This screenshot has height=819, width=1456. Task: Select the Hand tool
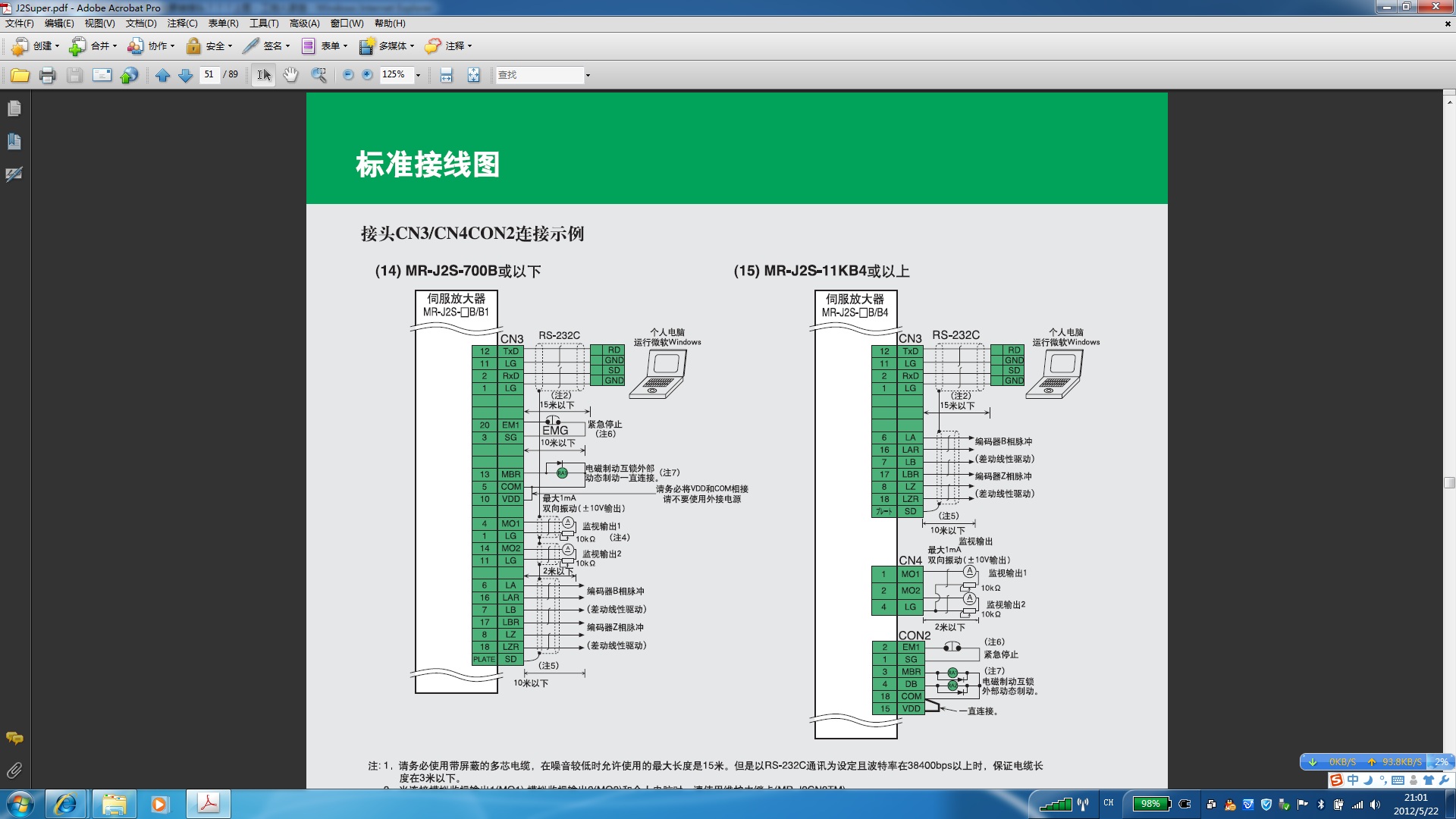[290, 75]
